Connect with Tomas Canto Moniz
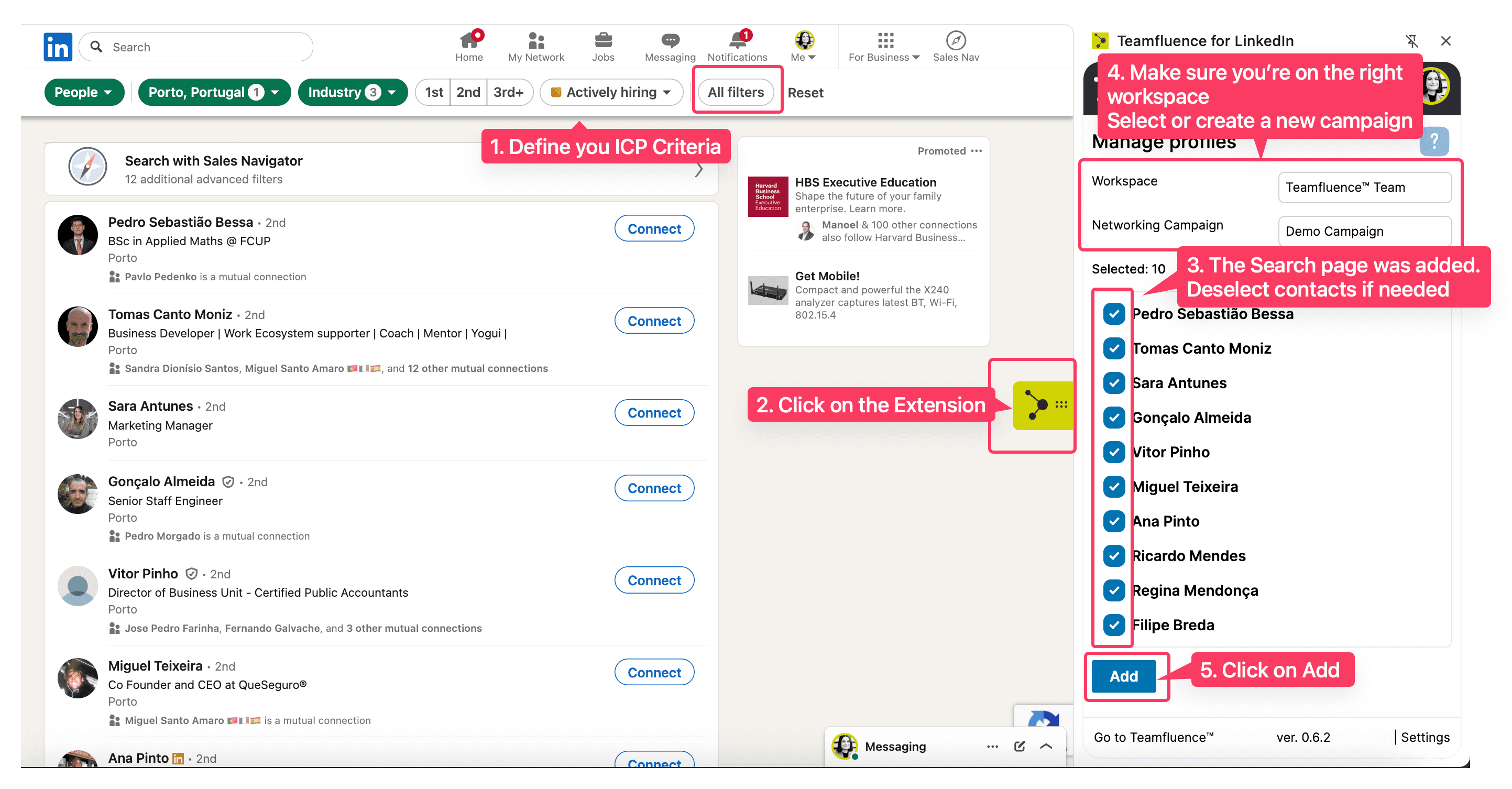The image size is (1512, 789). 654,321
